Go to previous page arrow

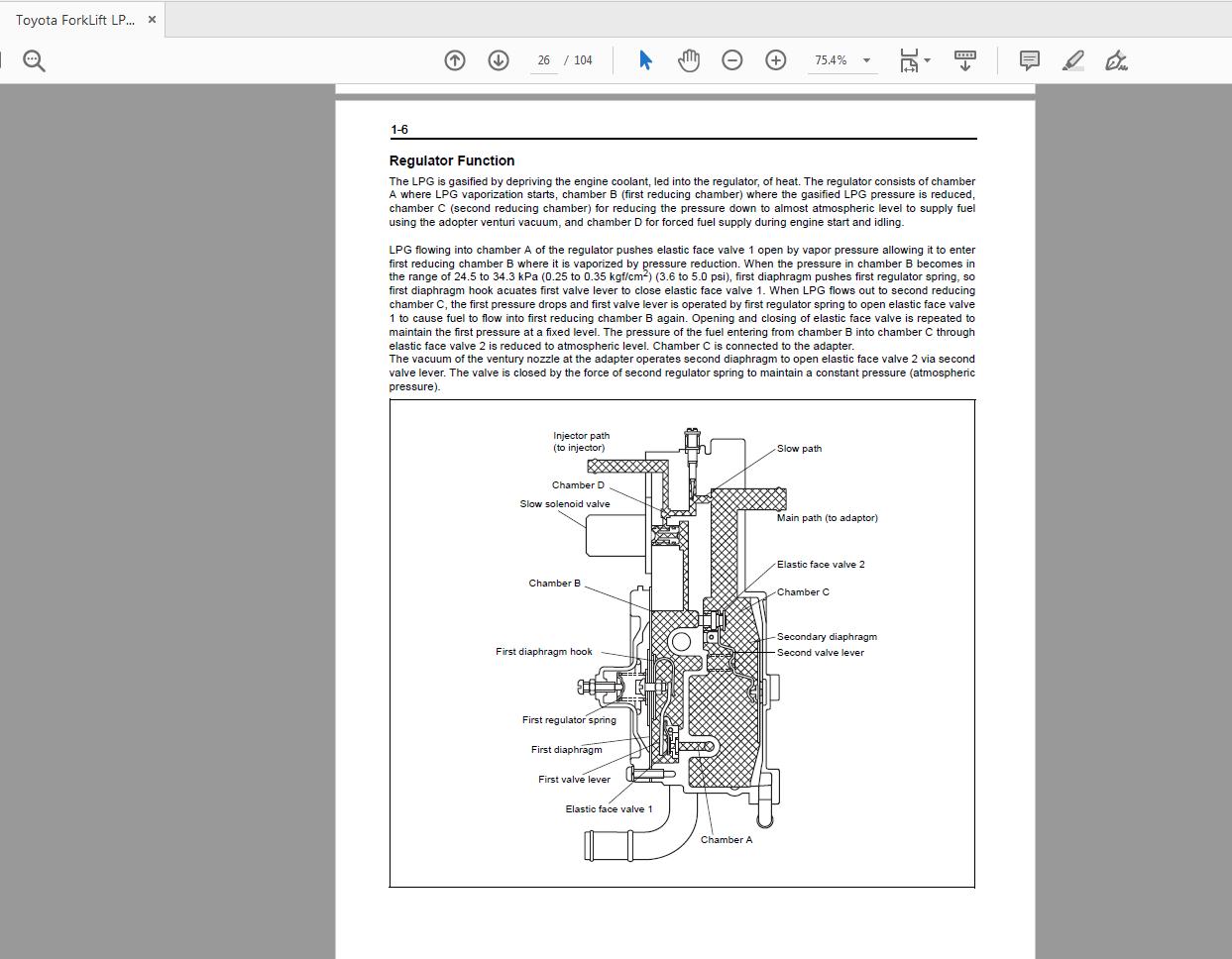pos(455,60)
